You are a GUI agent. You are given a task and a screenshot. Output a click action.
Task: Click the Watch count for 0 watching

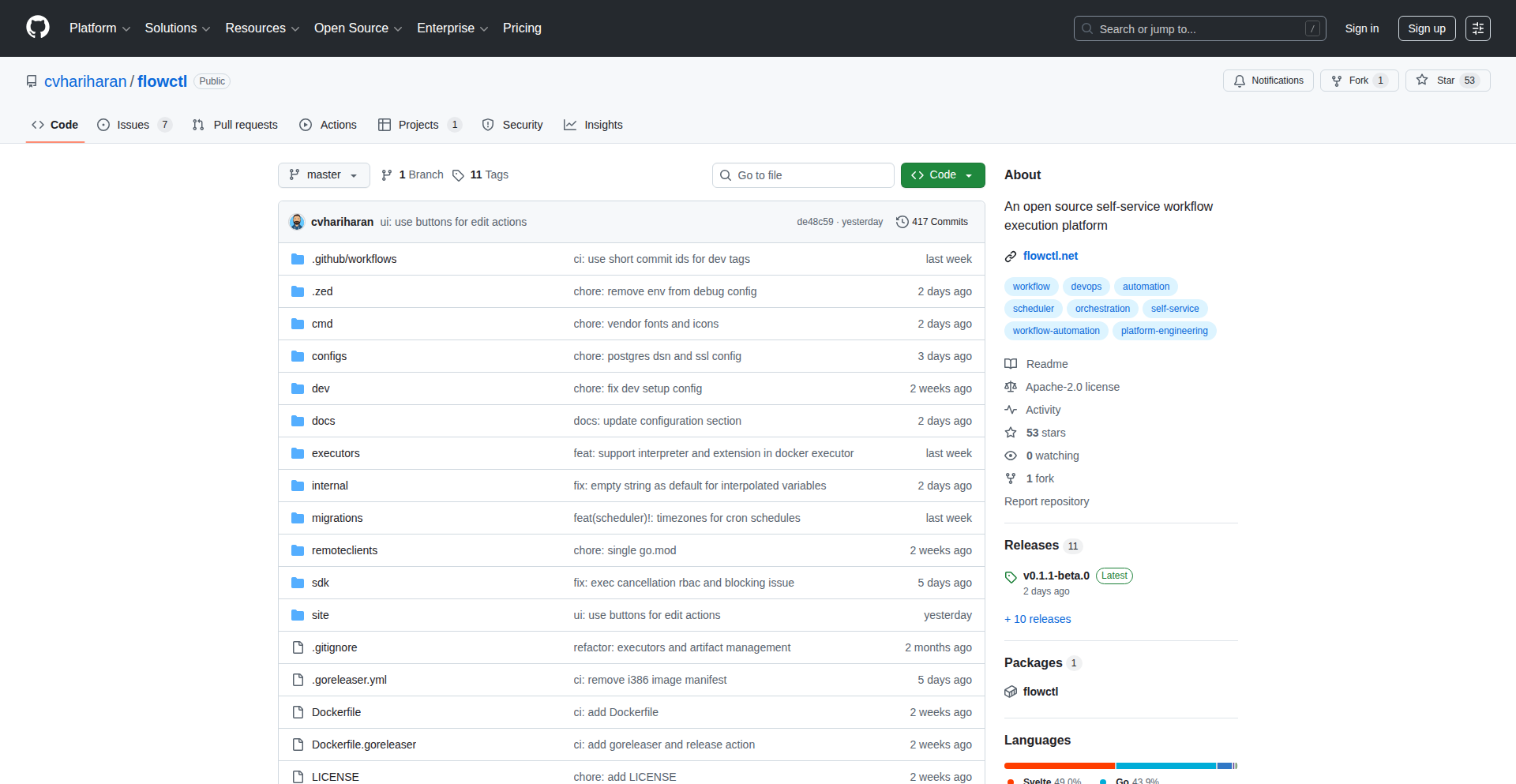tap(1053, 456)
